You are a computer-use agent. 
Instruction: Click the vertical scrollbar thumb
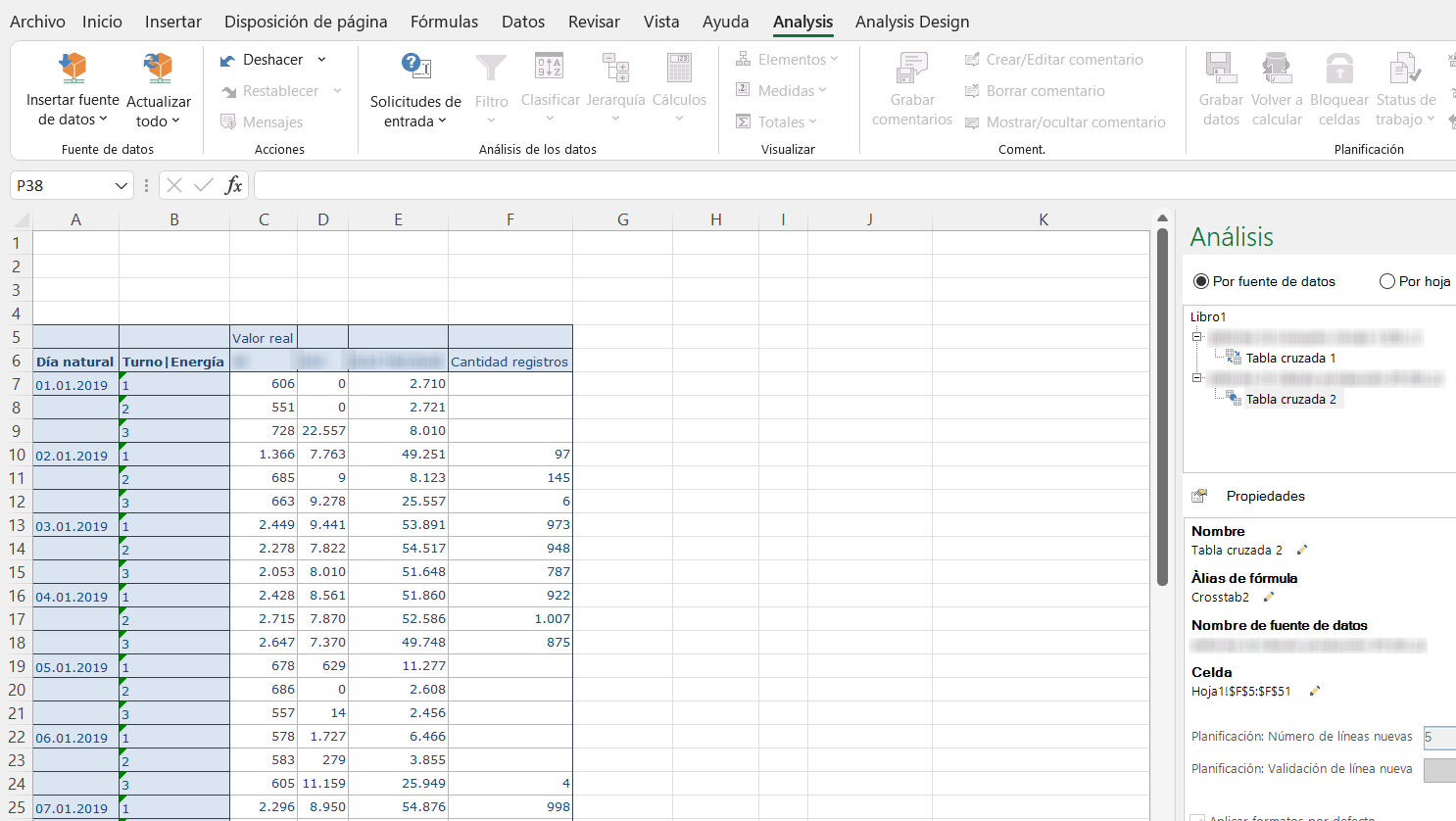1162,407
